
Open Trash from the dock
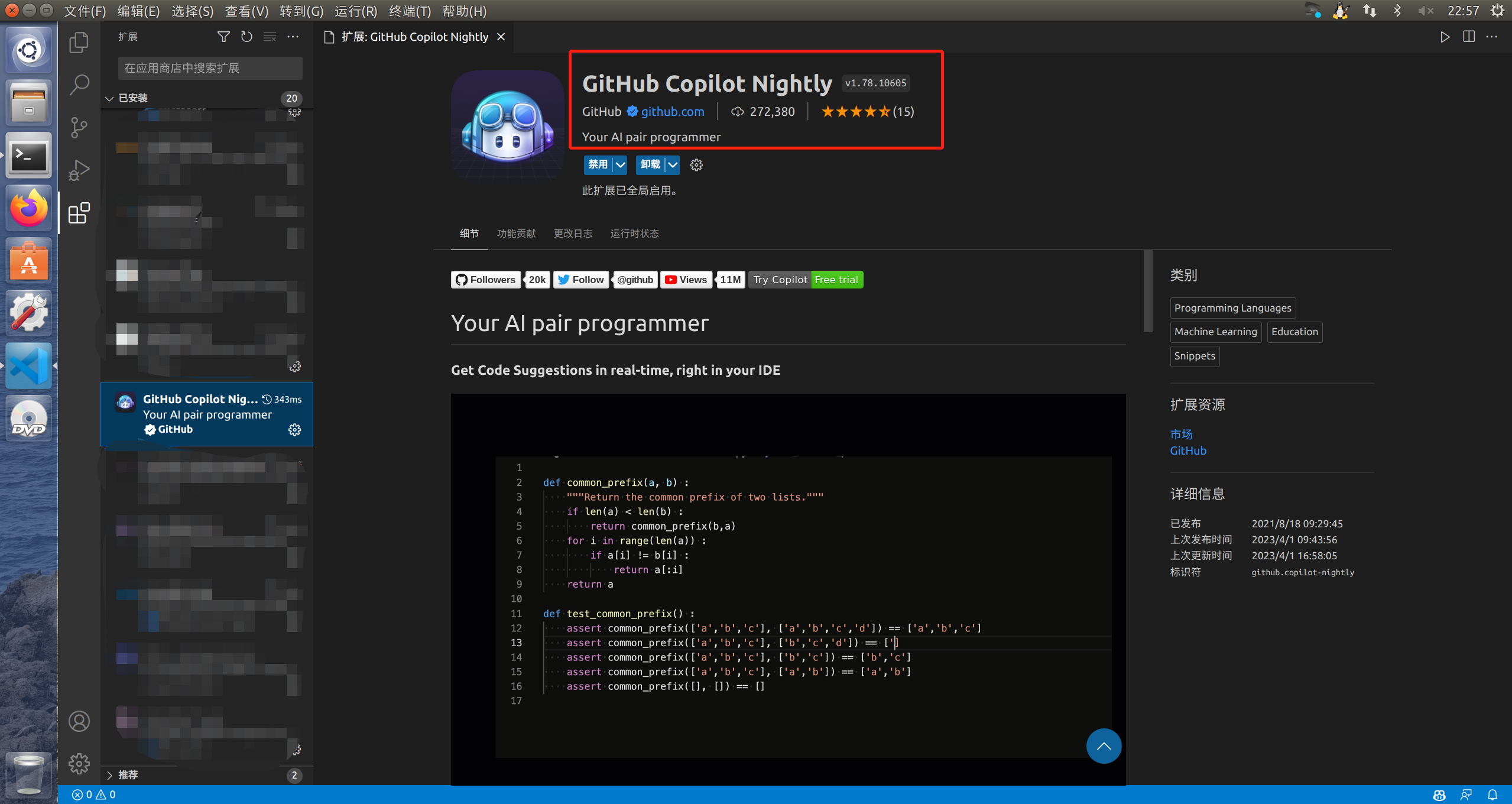[x=28, y=774]
